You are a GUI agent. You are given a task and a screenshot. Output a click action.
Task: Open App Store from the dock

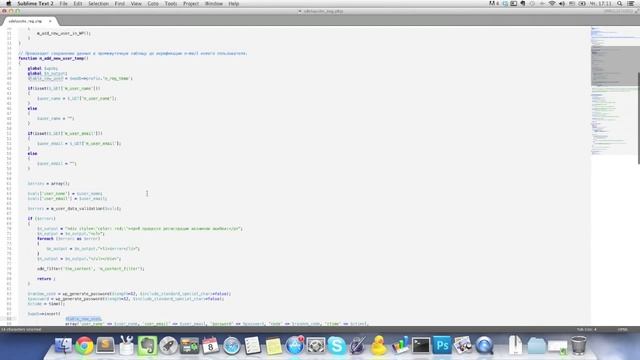(295, 345)
